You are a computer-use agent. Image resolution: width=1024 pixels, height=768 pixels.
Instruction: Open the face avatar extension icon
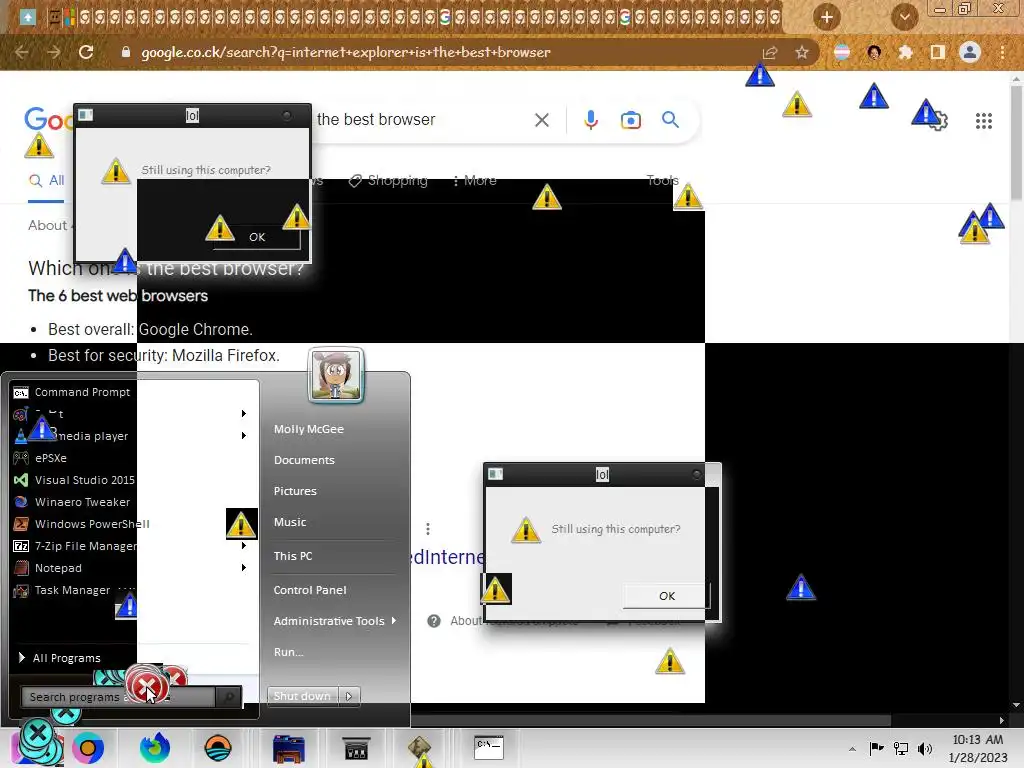874,52
